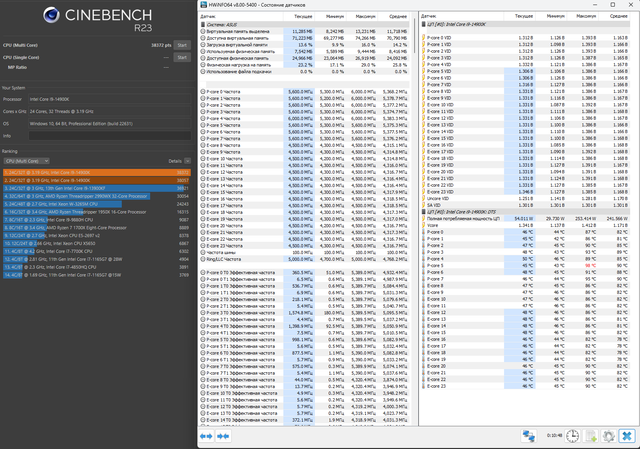Open the CPU (Multi Core) ranking dropdown

27,161
